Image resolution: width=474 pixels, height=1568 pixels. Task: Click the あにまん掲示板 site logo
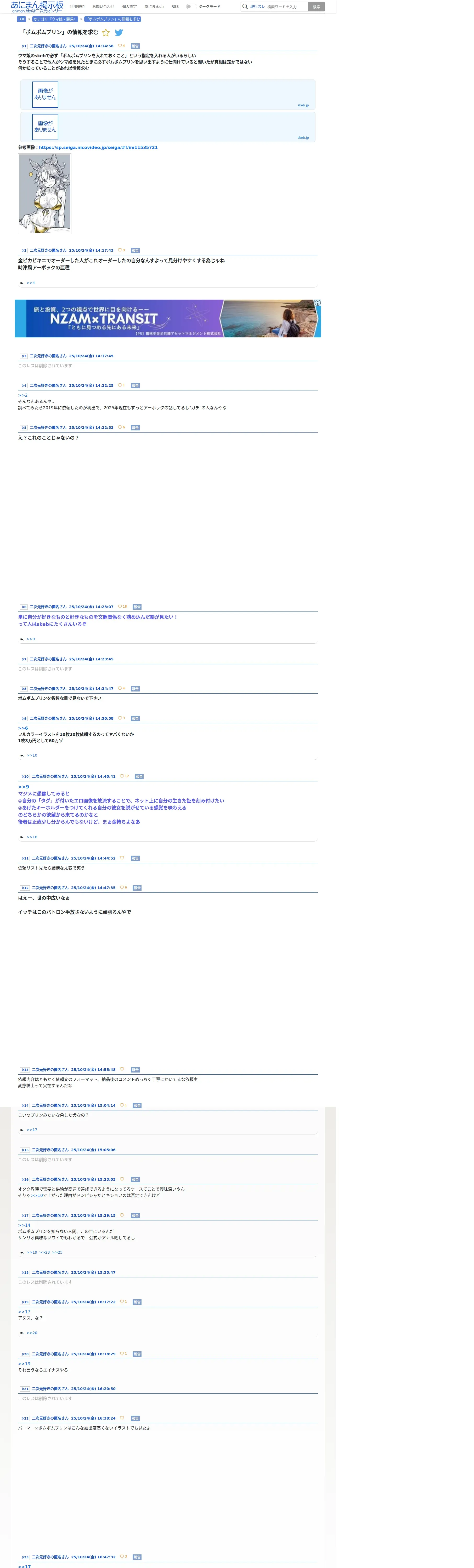coord(37,7)
